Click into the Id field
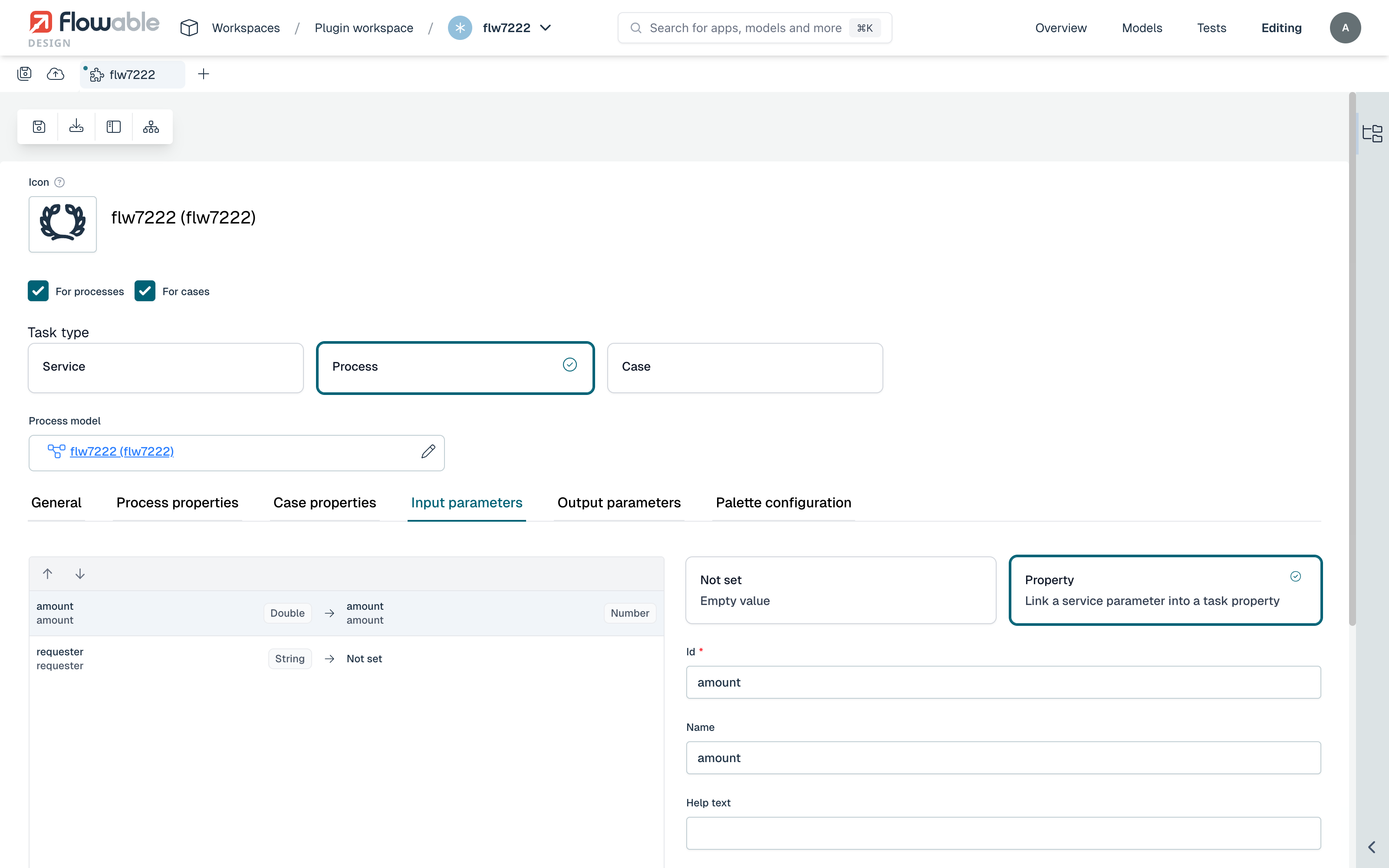 pyautogui.click(x=1003, y=682)
